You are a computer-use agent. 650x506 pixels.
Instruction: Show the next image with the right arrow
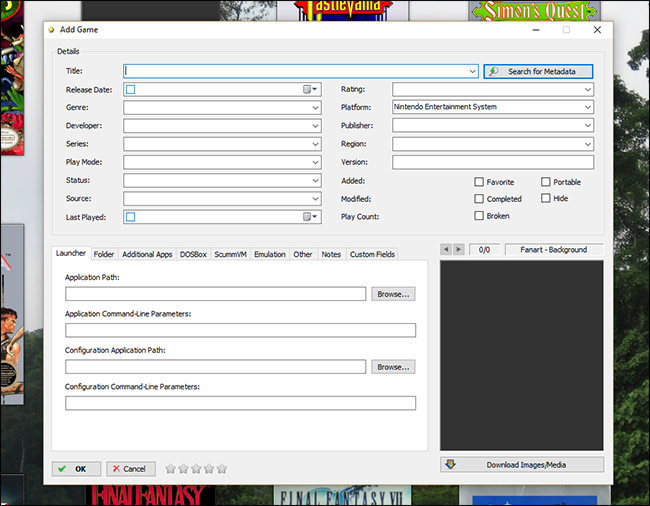coord(459,249)
